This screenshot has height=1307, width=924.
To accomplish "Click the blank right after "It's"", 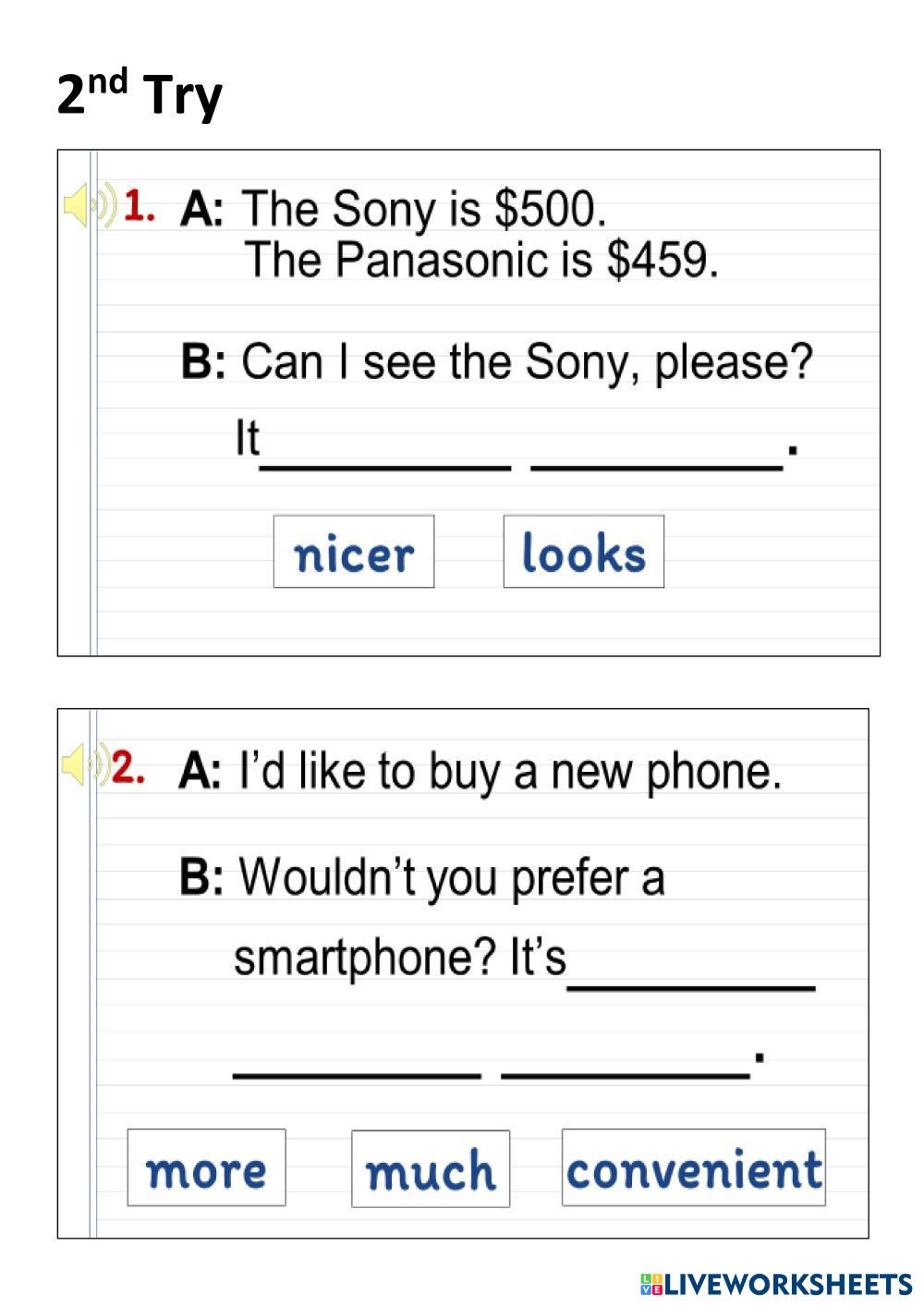I will coord(691,974).
